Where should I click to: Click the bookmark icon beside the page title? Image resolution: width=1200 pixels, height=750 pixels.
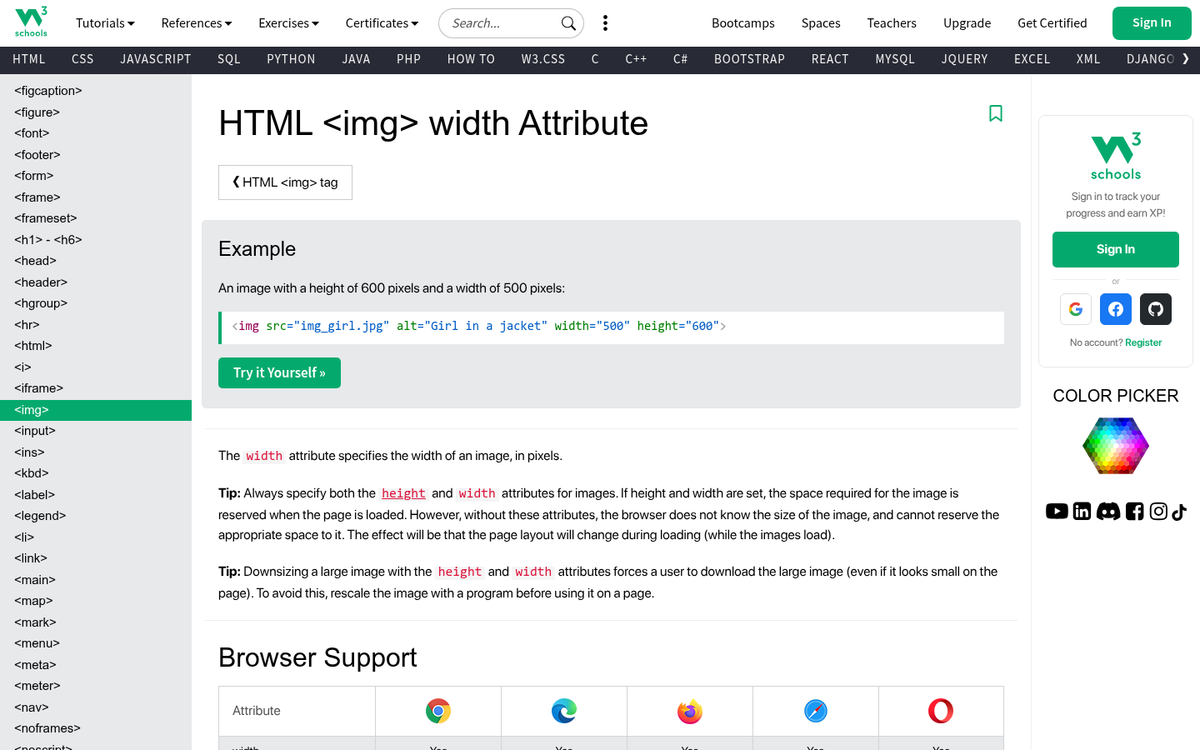pos(995,113)
